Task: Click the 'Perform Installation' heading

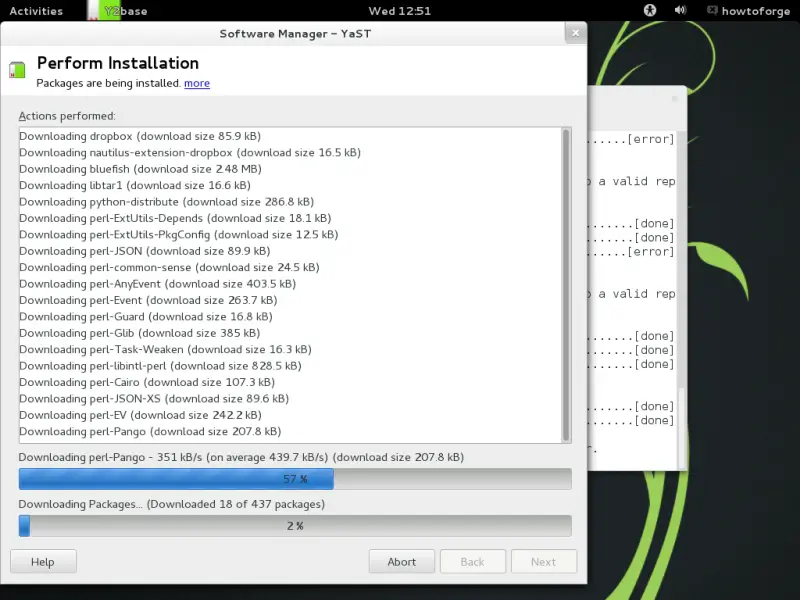Action: 118,63
